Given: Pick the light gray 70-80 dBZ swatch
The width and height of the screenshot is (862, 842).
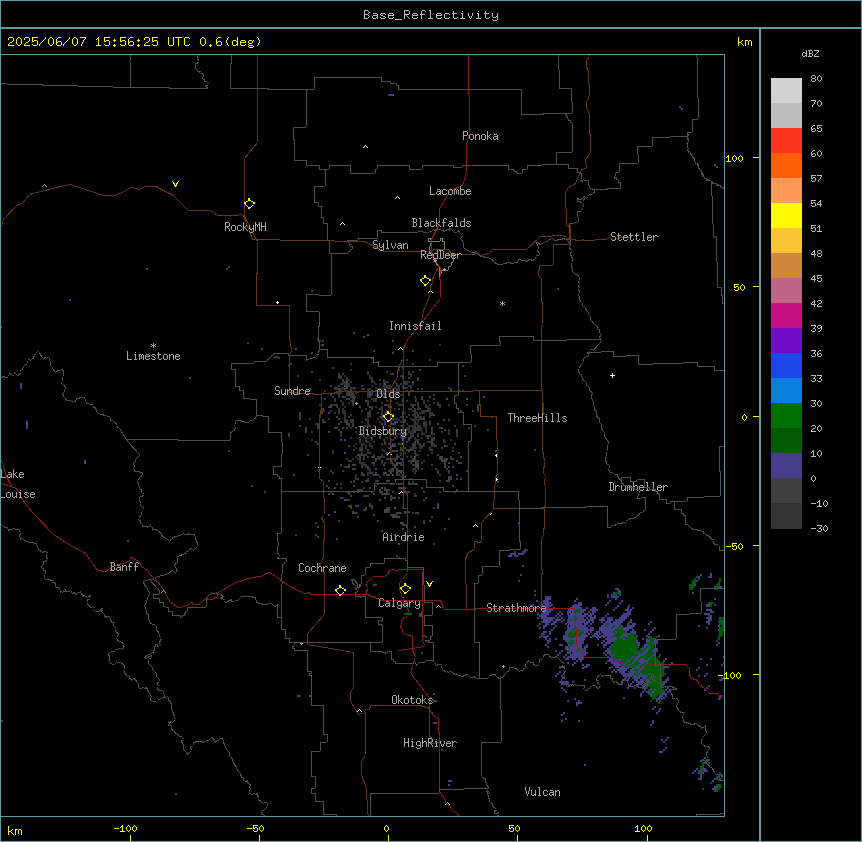Looking at the screenshot, I should 786,91.
